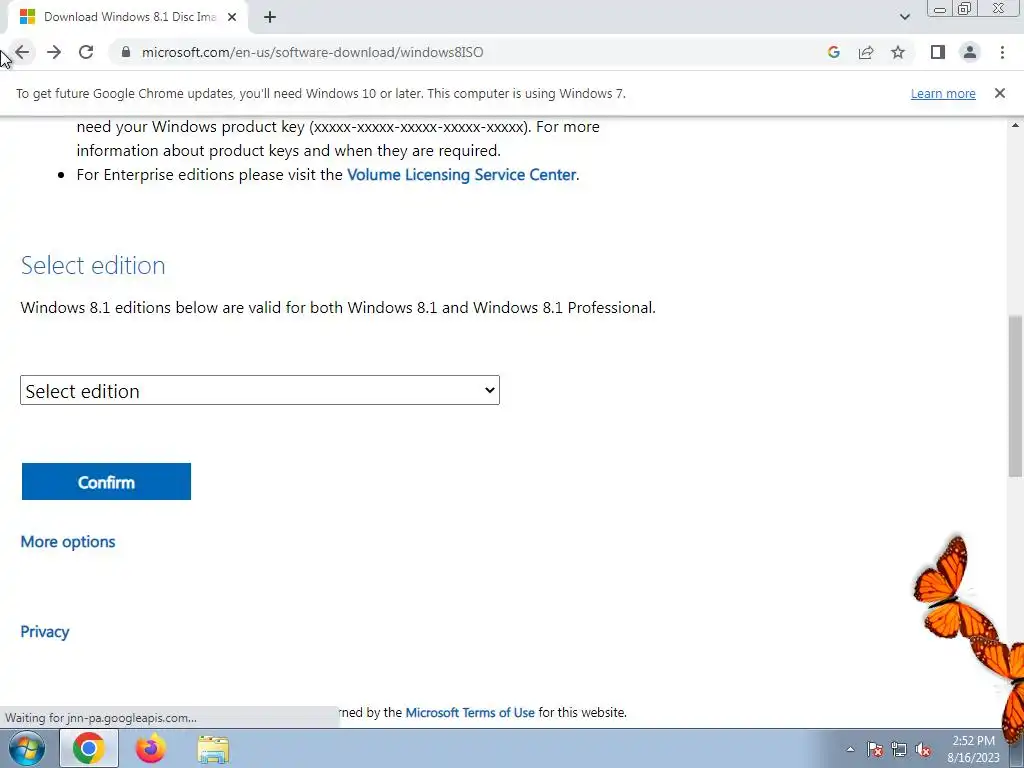Open the Chrome side panel icon
The width and height of the screenshot is (1024, 768).
938,52
